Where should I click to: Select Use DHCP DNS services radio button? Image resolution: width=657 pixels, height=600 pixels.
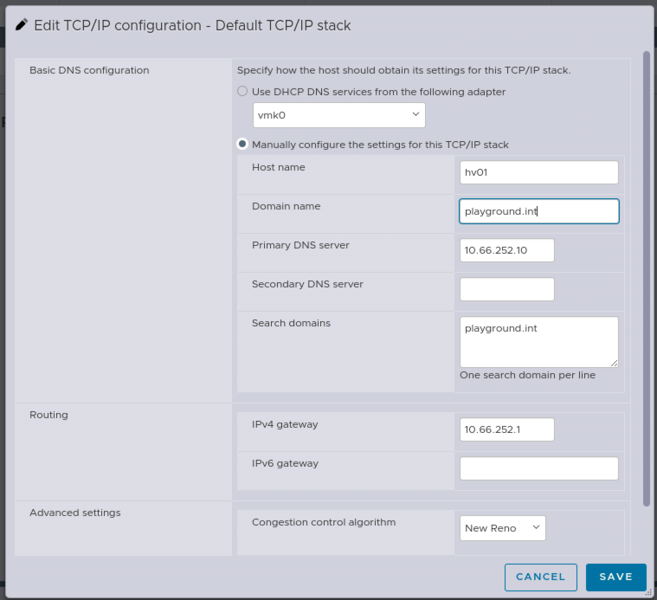(242, 92)
